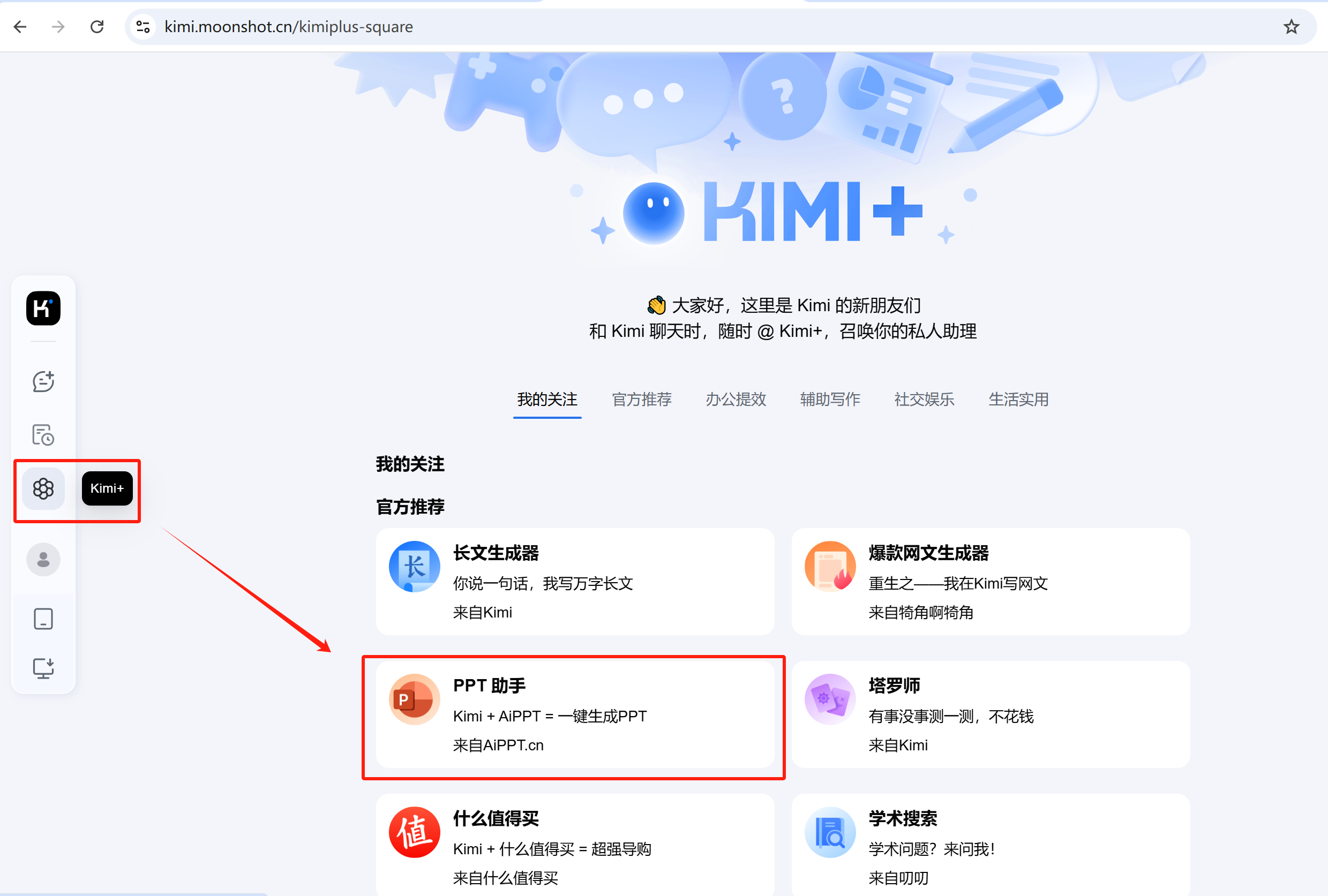This screenshot has width=1328, height=896.
Task: Click the text 你说一句话，我写万字长文
Action: pyautogui.click(x=543, y=583)
